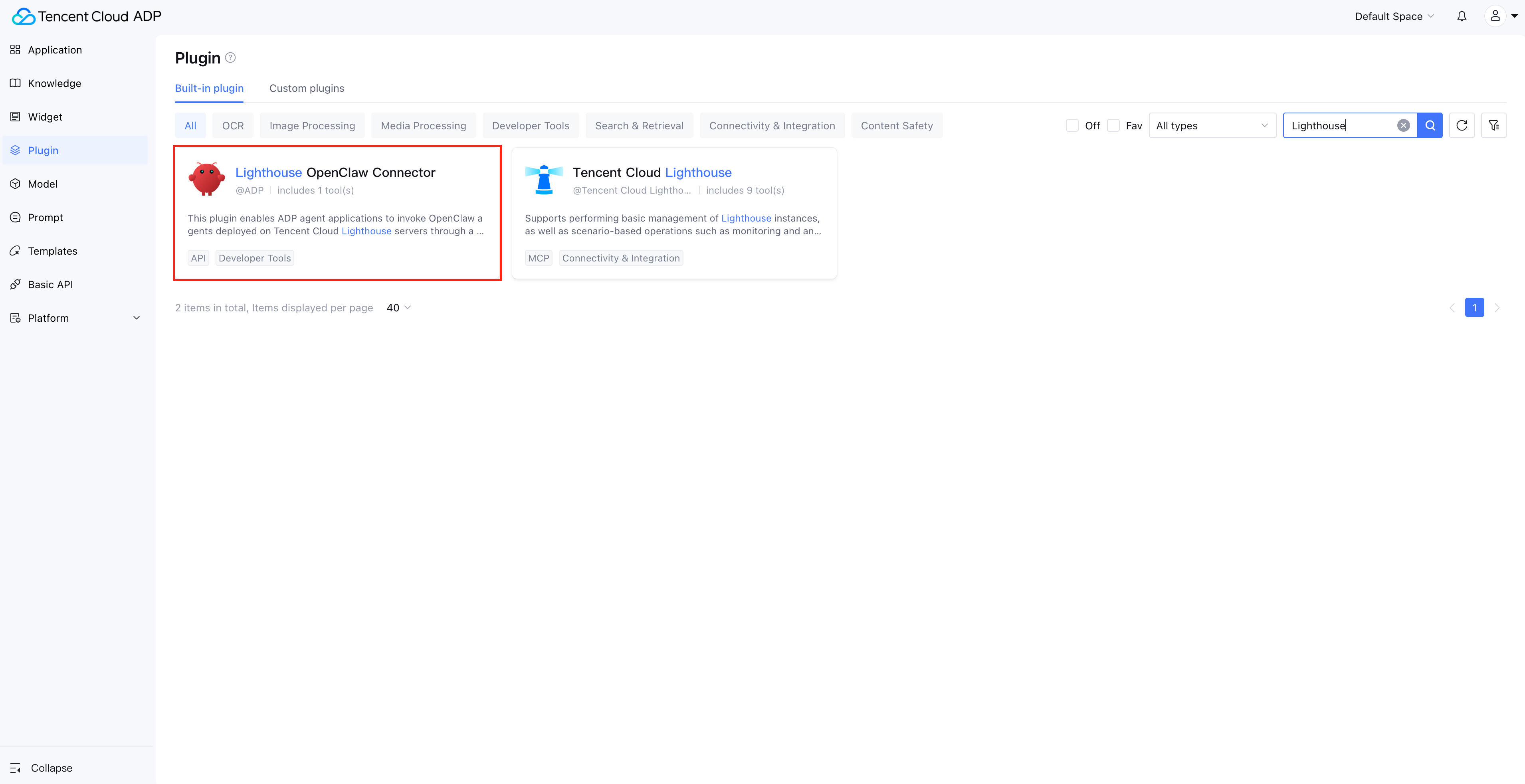Go to Knowledge in sidebar
Image resolution: width=1525 pixels, height=784 pixels.
point(54,83)
